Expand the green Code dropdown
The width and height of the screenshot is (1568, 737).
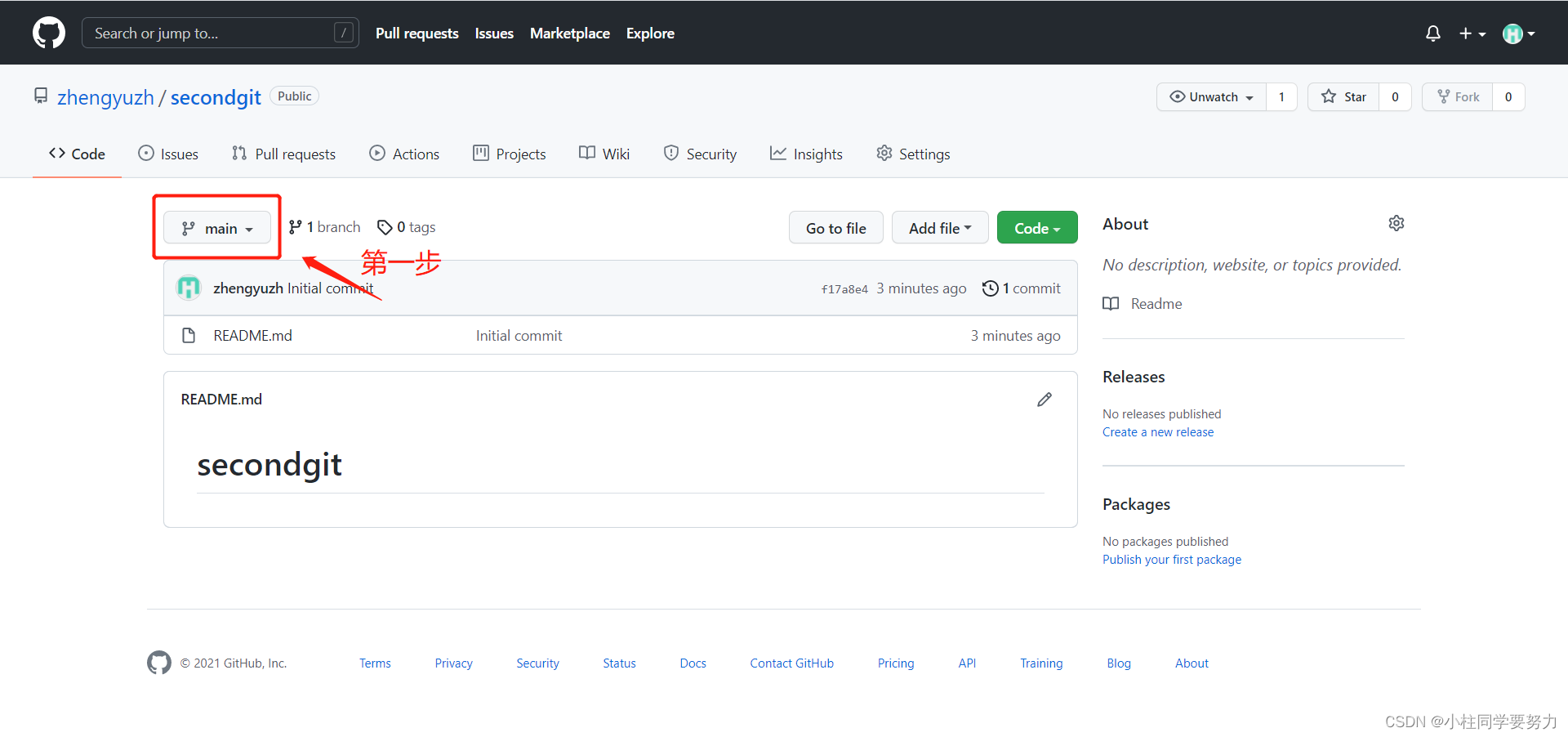pyautogui.click(x=1037, y=228)
